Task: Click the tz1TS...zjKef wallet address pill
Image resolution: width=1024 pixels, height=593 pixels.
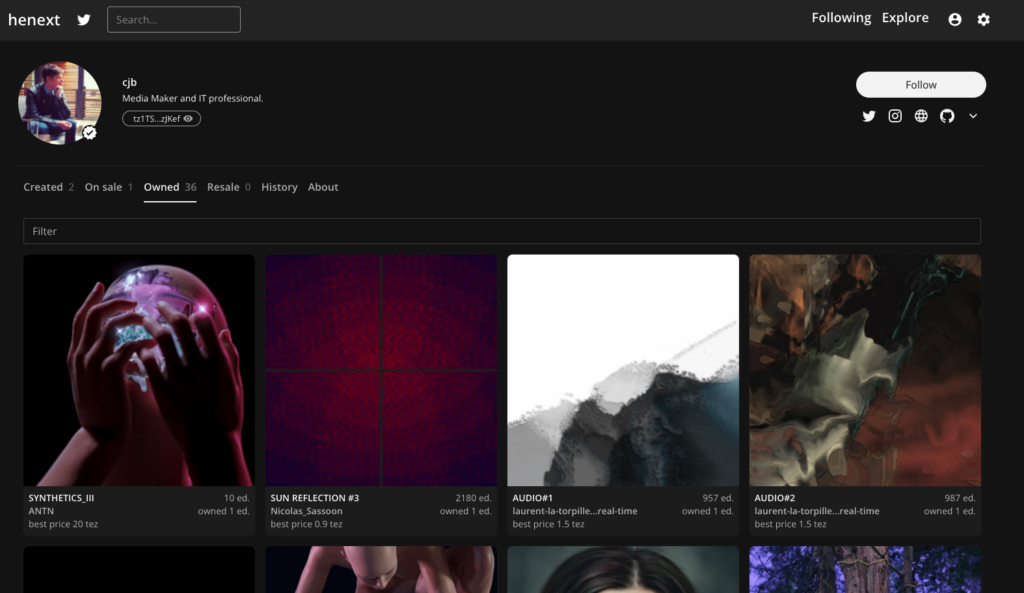Action: coord(161,118)
